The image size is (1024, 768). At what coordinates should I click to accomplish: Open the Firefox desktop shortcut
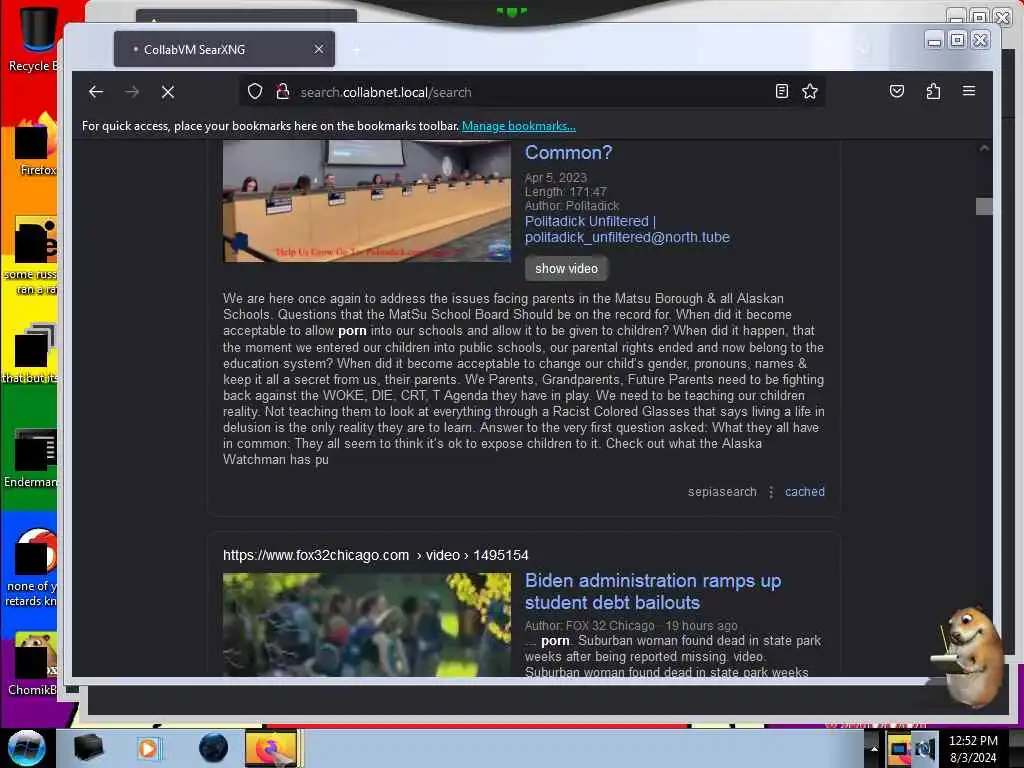click(x=34, y=144)
